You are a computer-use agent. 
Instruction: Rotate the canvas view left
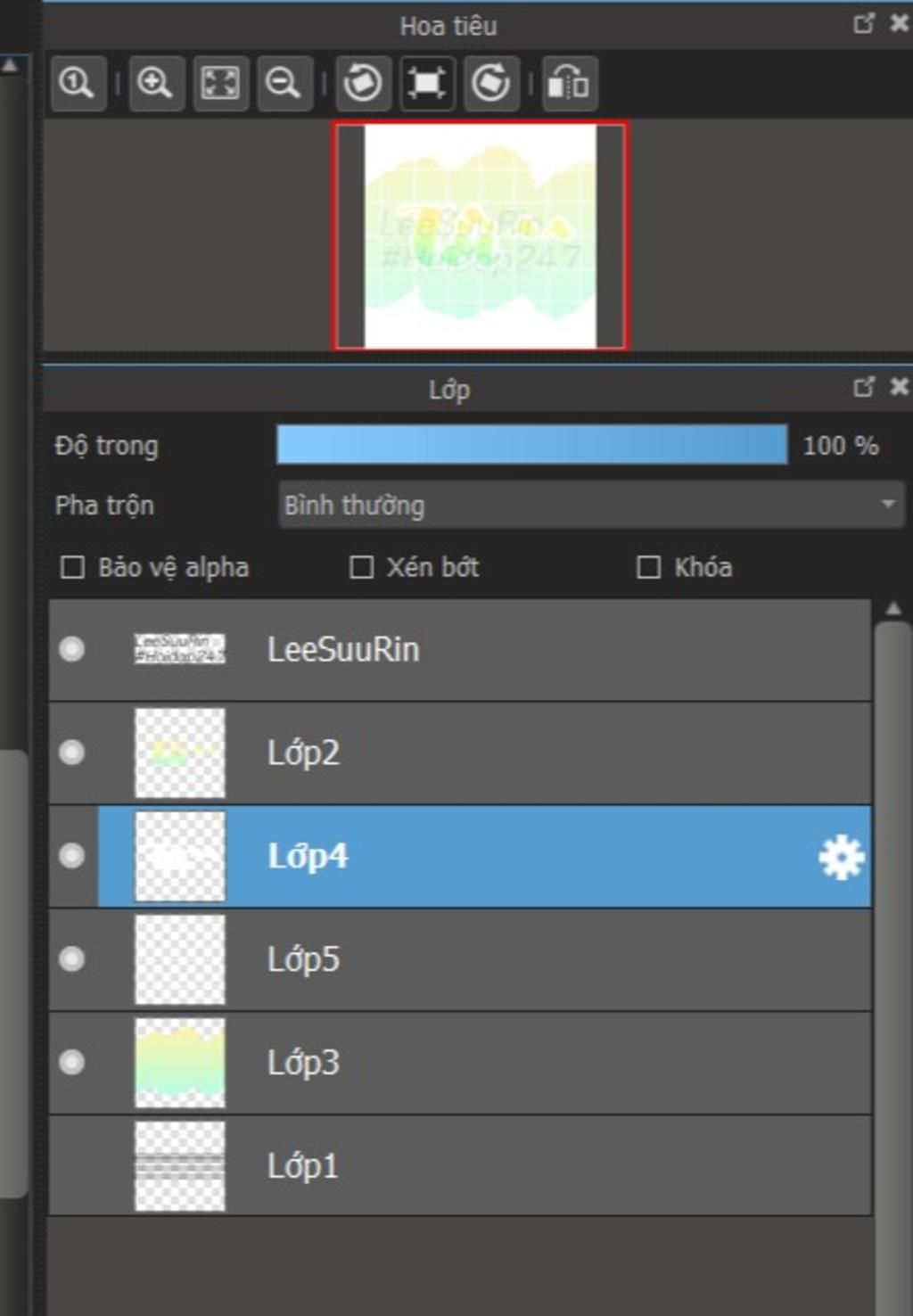(x=363, y=84)
